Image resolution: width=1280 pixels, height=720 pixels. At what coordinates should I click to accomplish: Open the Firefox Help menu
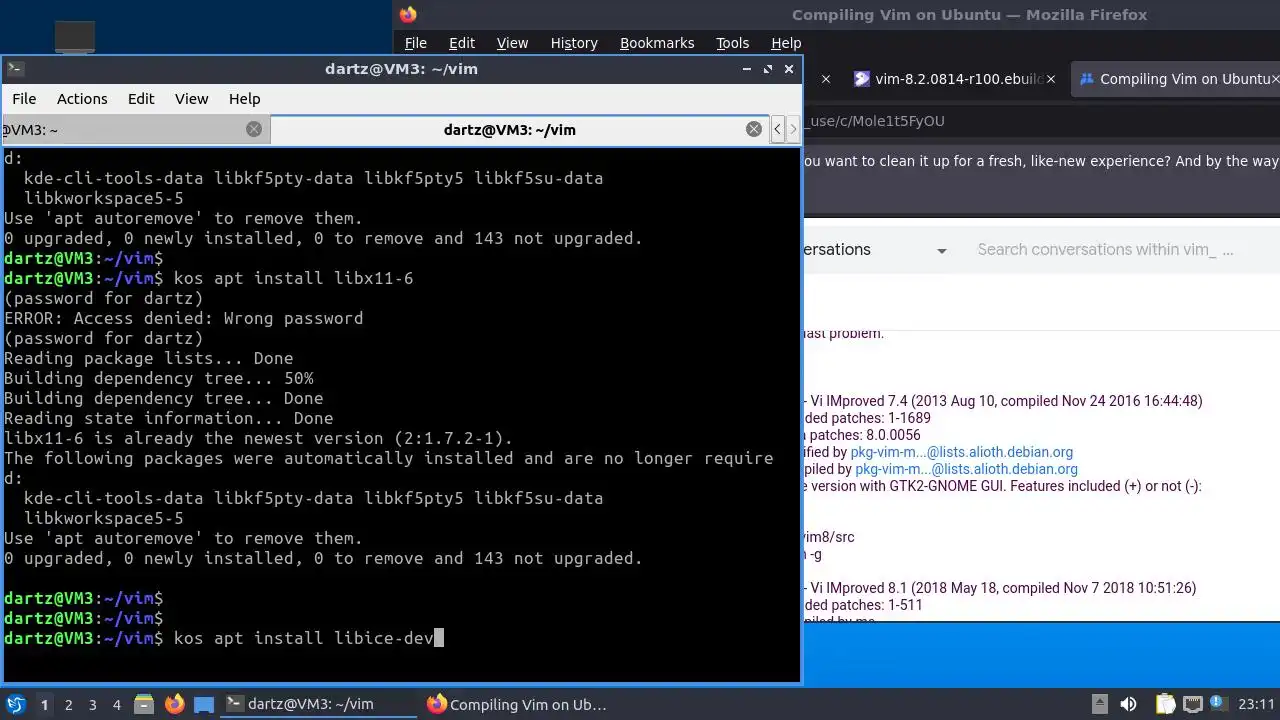pos(786,43)
